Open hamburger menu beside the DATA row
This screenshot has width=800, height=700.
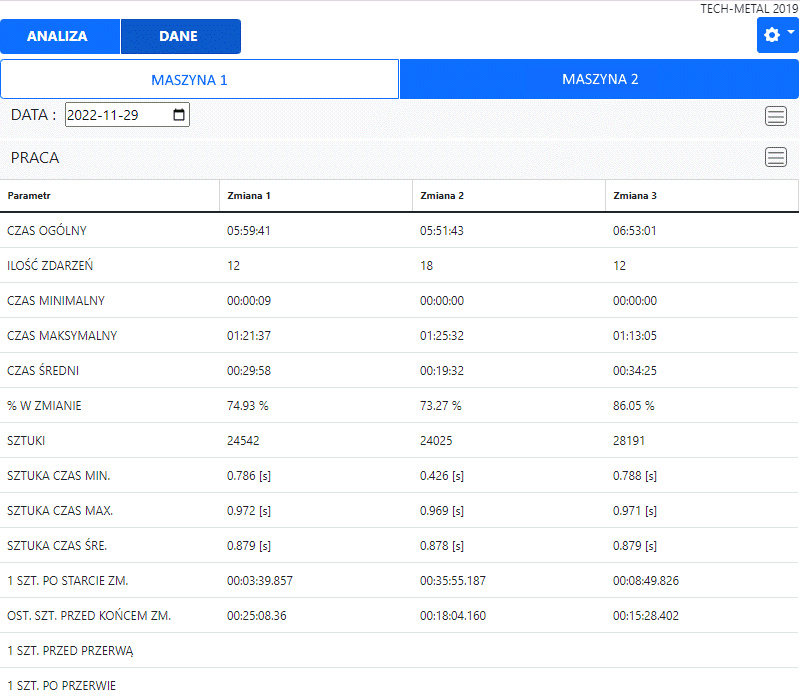pos(776,116)
